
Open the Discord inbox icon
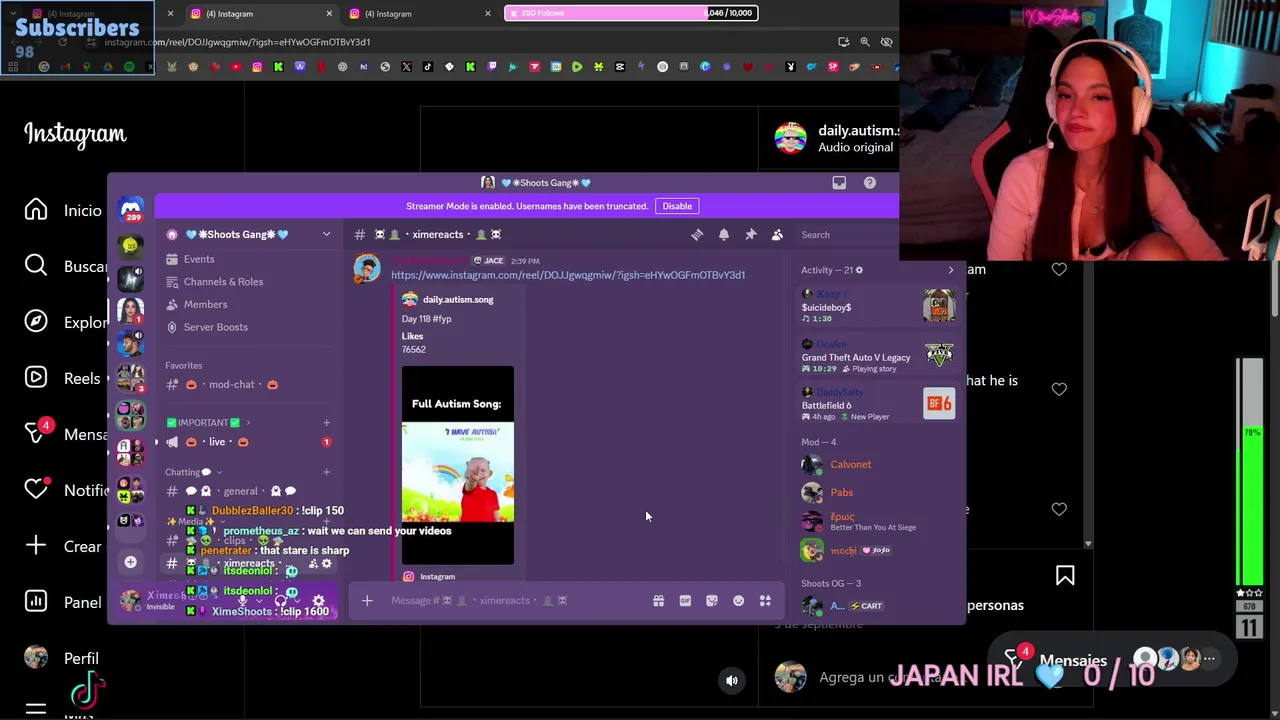[x=839, y=183]
